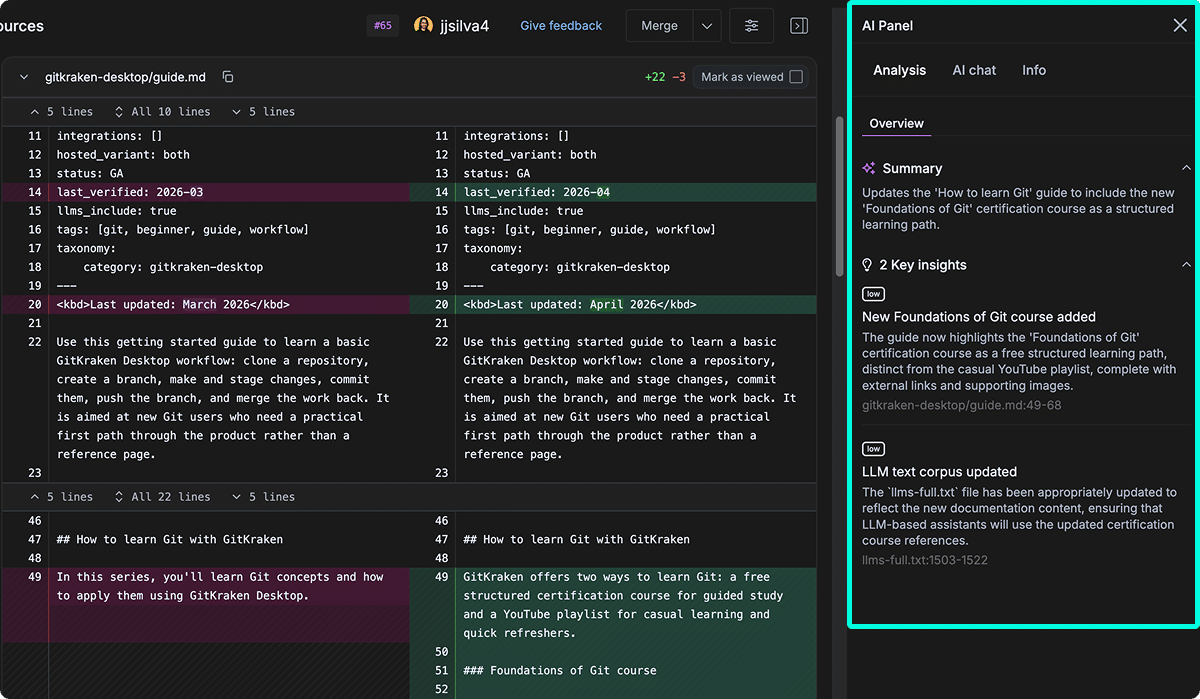Click the Key insights lightbulb icon

tap(868, 265)
